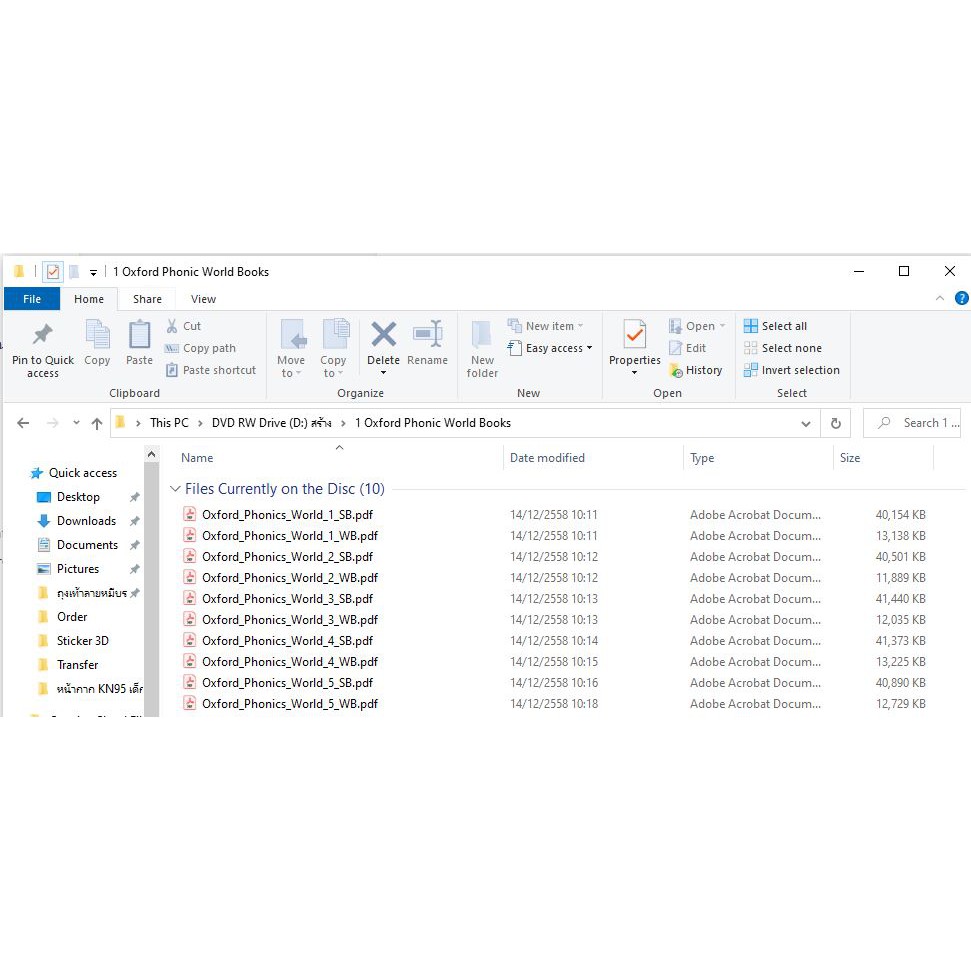Open the File menu tab
The height and width of the screenshot is (971, 971).
32,299
